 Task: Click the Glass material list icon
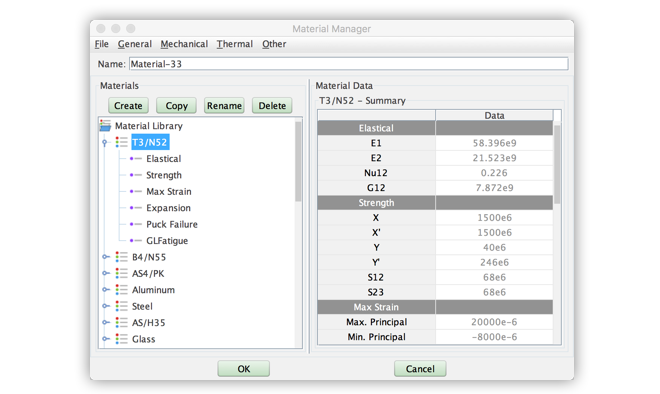tap(122, 339)
